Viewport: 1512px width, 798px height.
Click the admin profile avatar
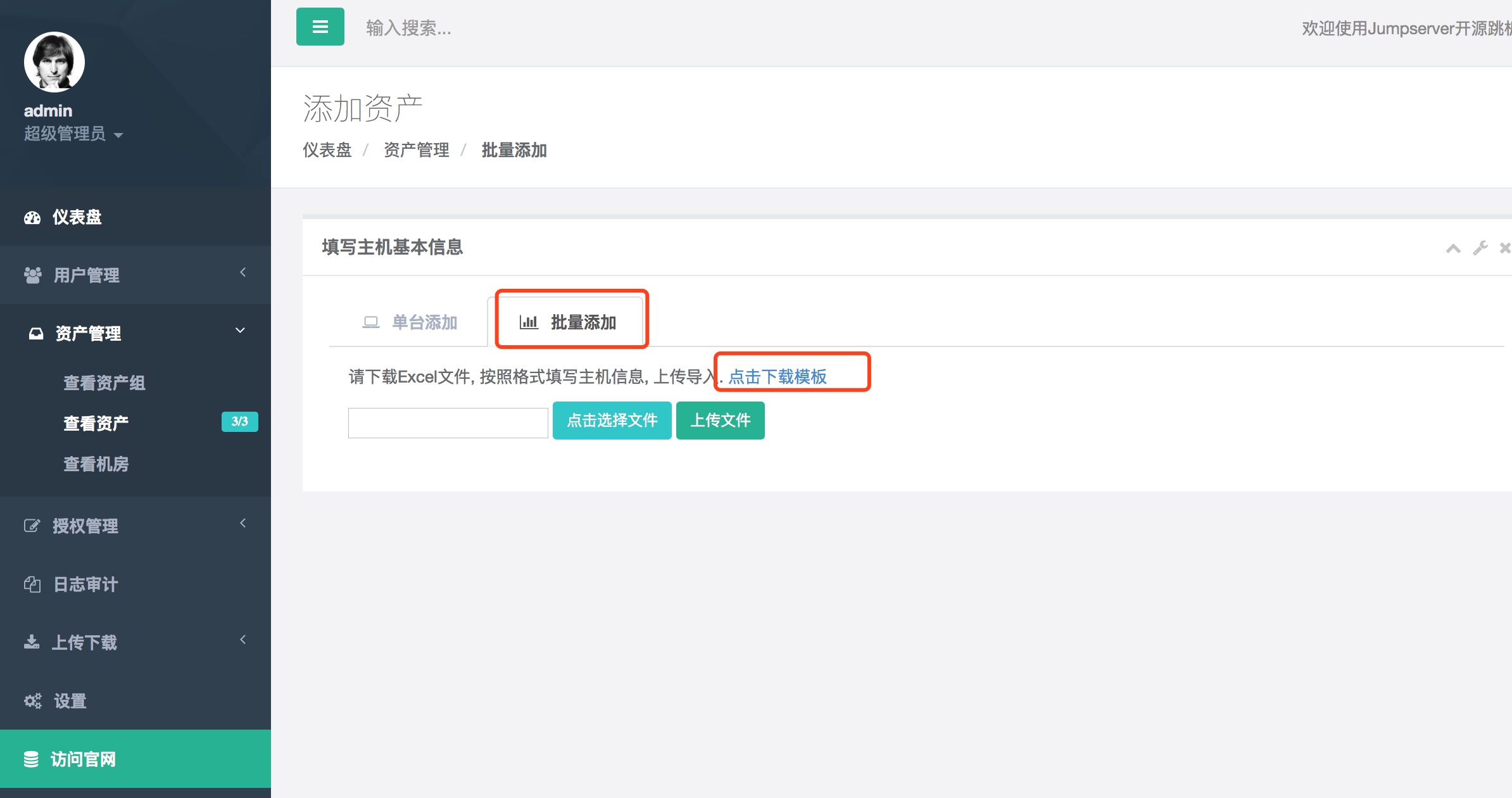pos(54,62)
